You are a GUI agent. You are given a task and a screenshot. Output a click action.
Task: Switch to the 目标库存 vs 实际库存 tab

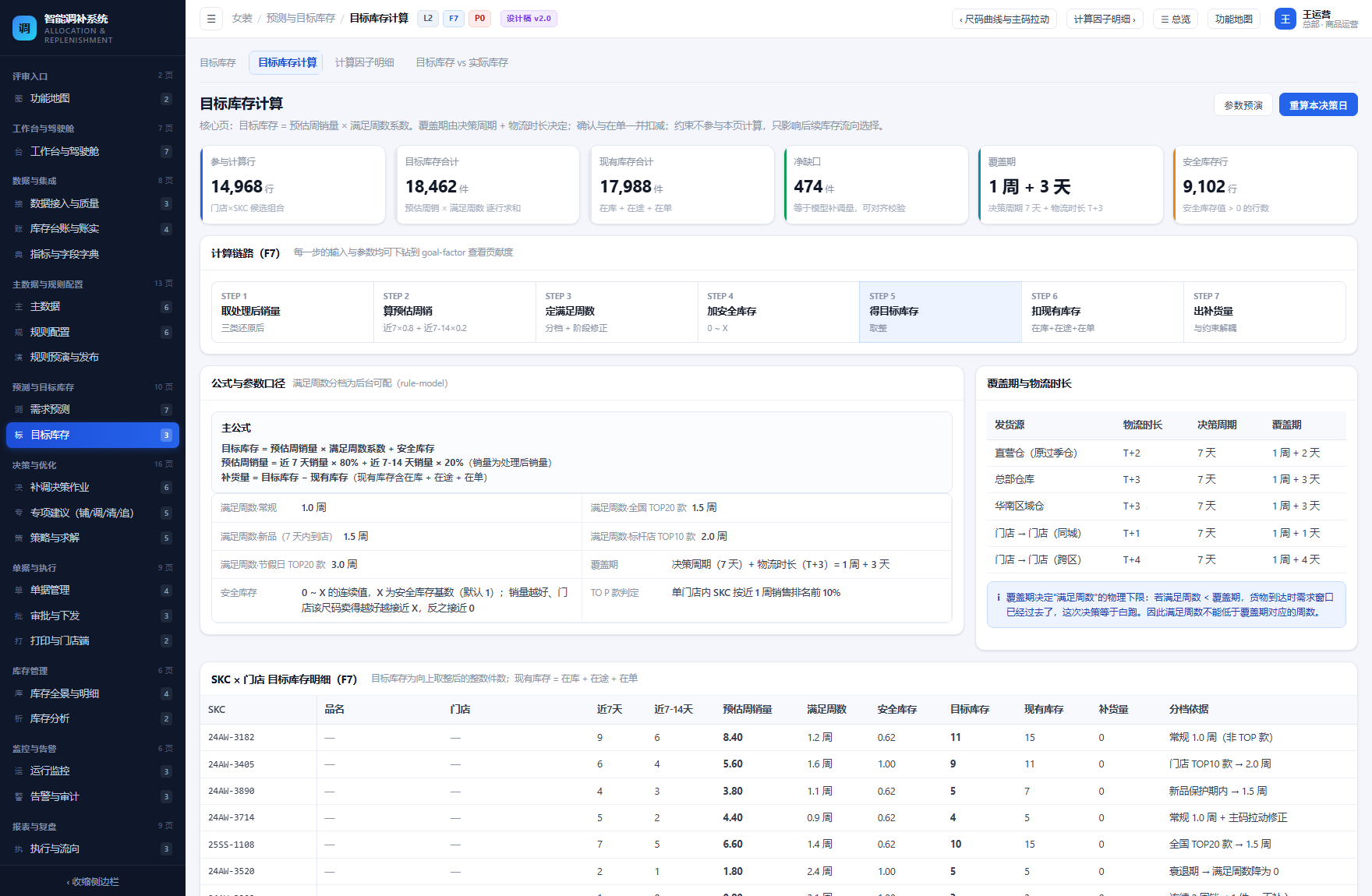click(x=461, y=62)
